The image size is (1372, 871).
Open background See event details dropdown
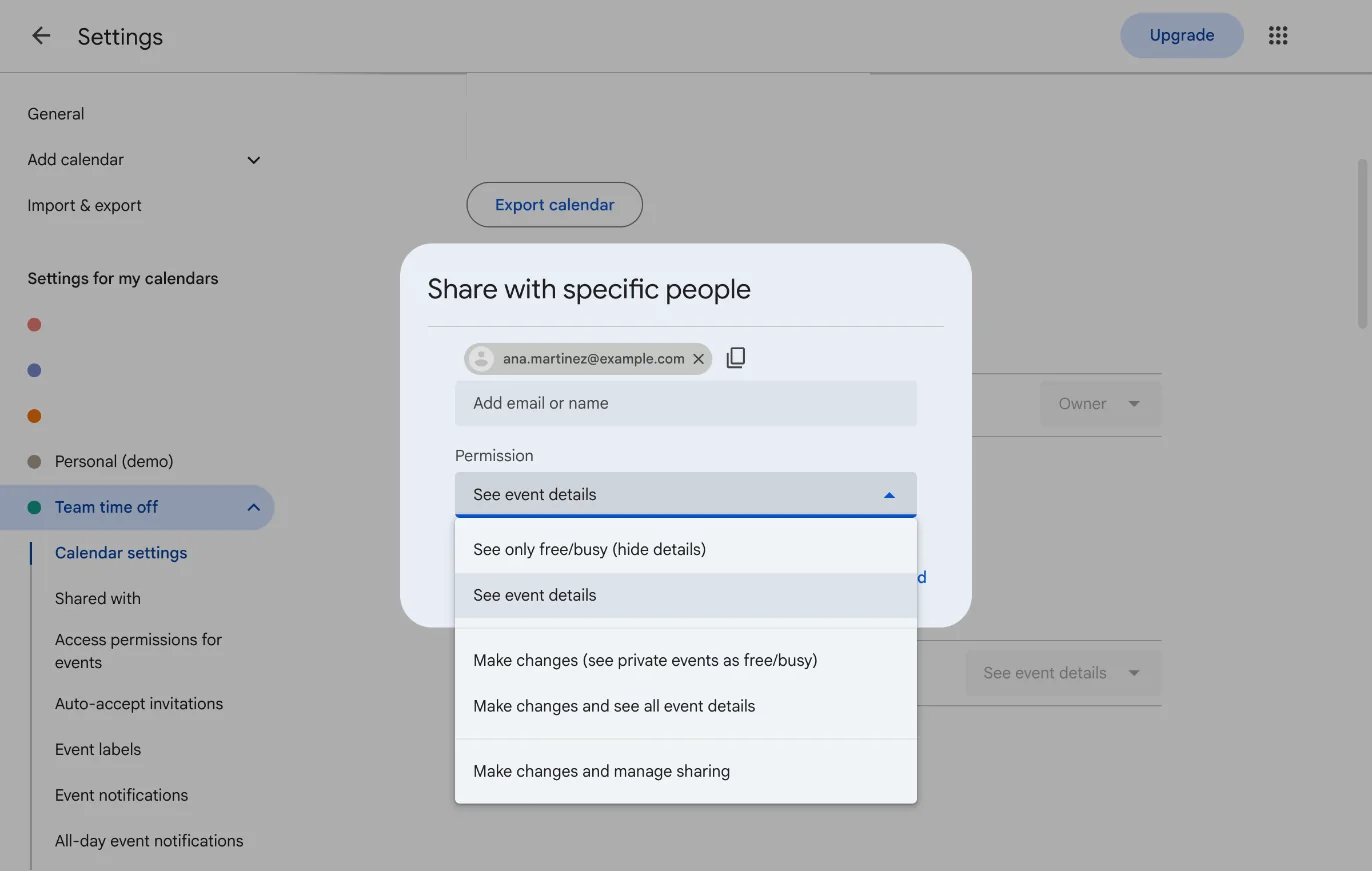click(x=1063, y=673)
